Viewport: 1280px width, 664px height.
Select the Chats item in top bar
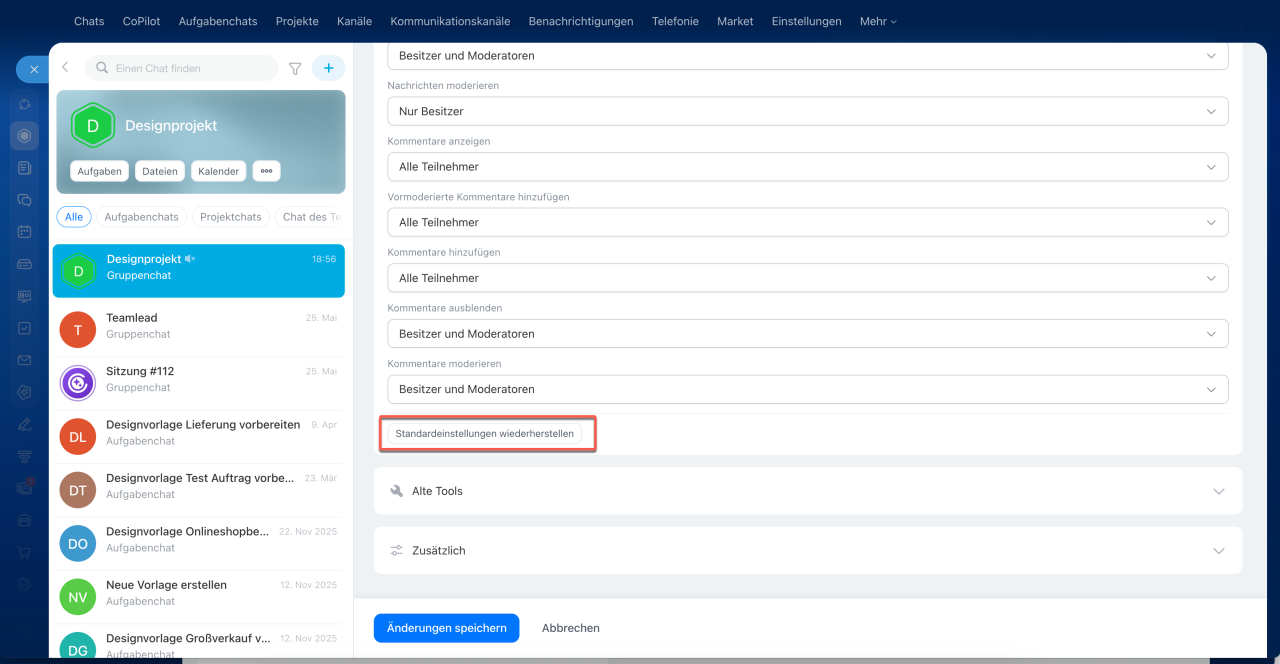[89, 21]
